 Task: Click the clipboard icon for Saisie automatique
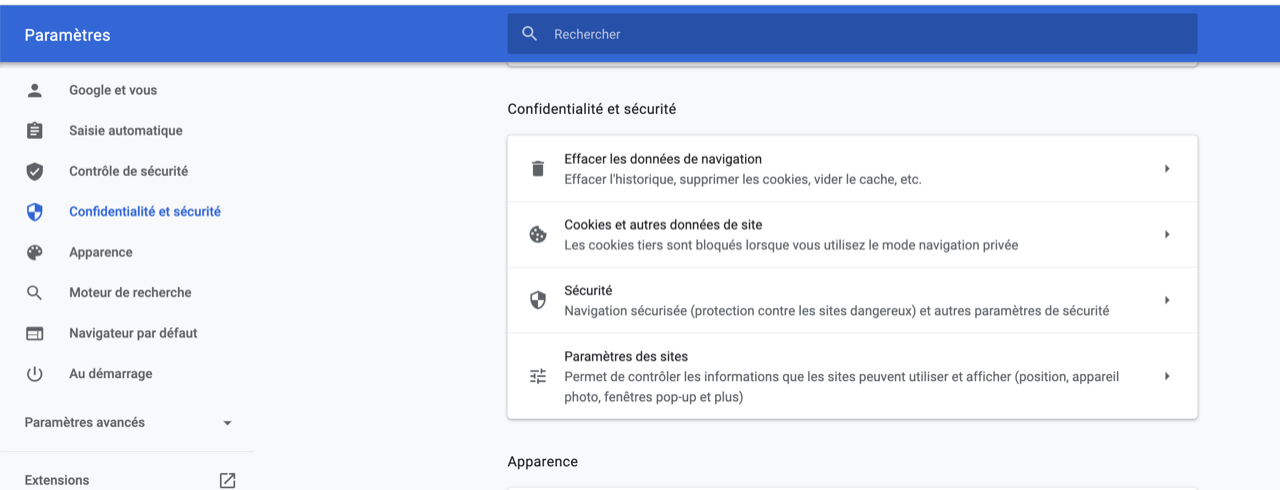pyautogui.click(x=35, y=131)
